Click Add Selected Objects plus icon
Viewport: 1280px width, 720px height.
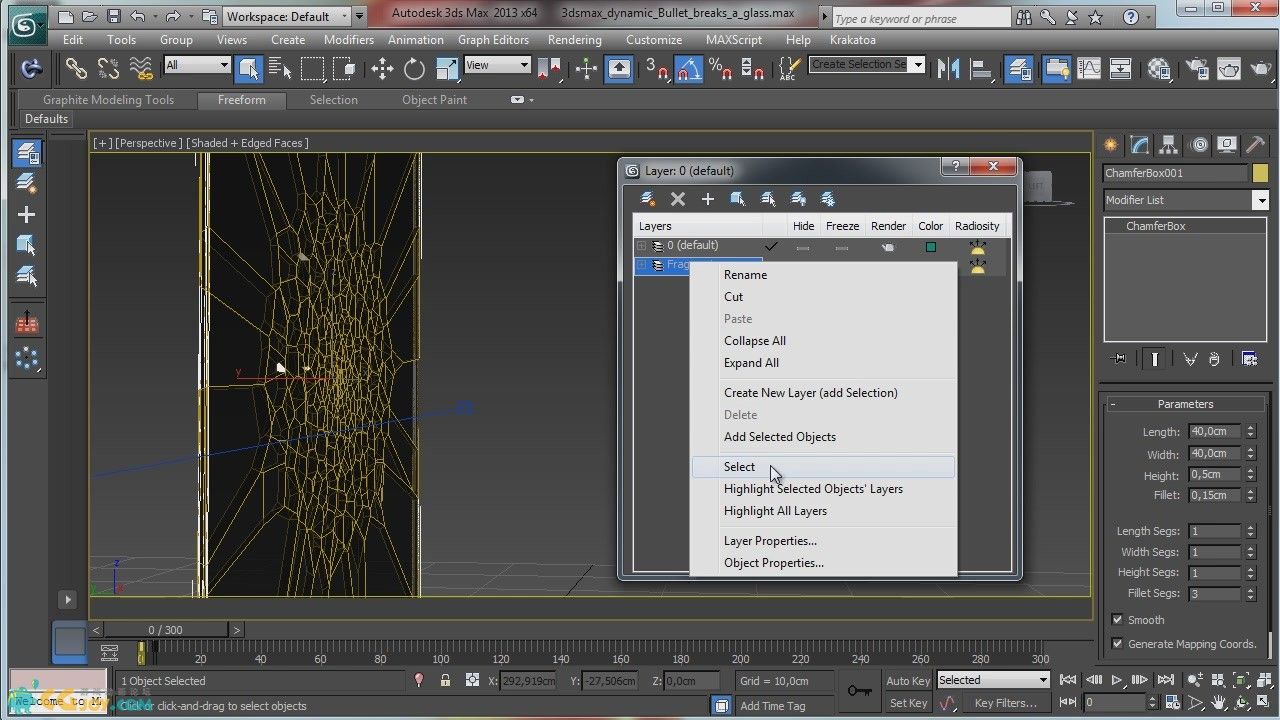[x=708, y=199]
